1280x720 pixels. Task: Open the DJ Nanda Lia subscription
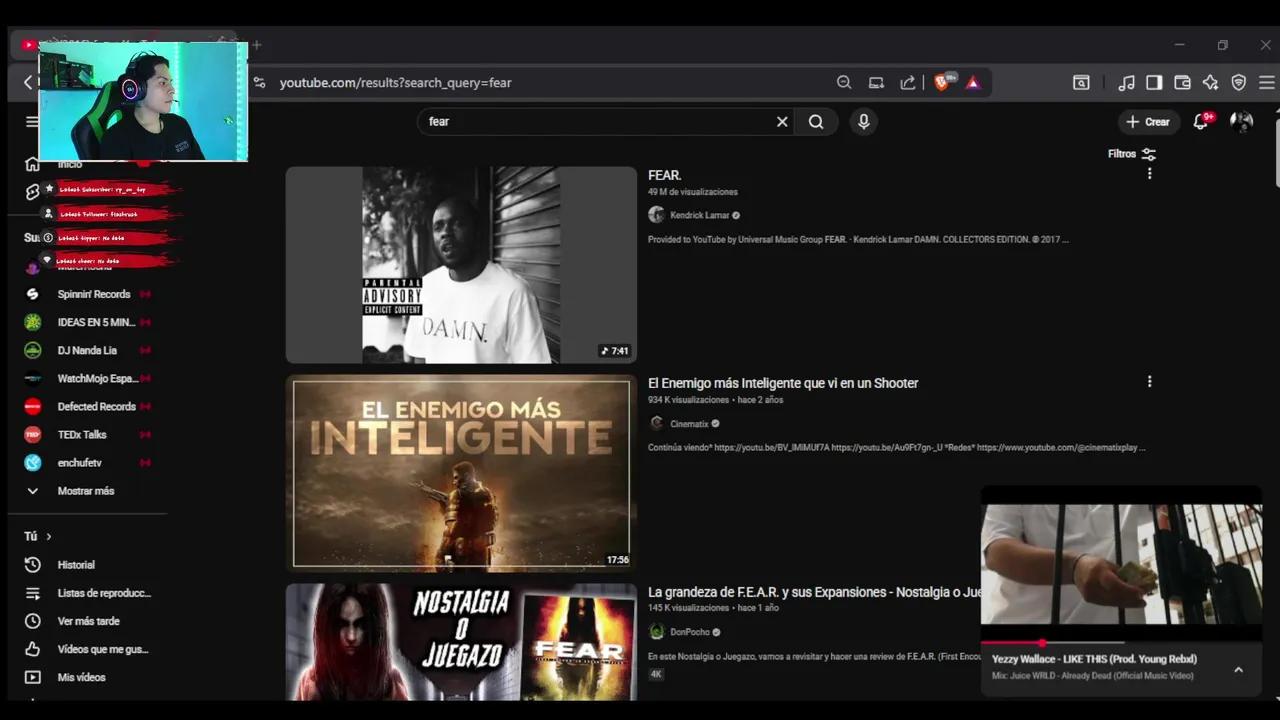[x=88, y=350]
